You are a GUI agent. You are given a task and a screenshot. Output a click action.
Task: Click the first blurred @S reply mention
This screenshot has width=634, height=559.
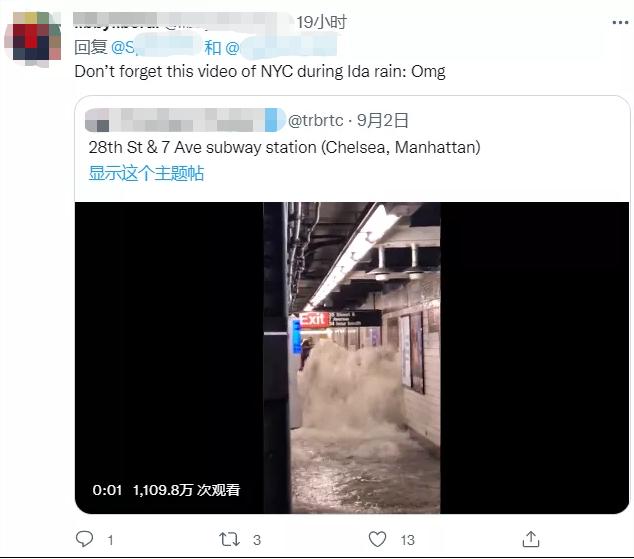tap(156, 48)
